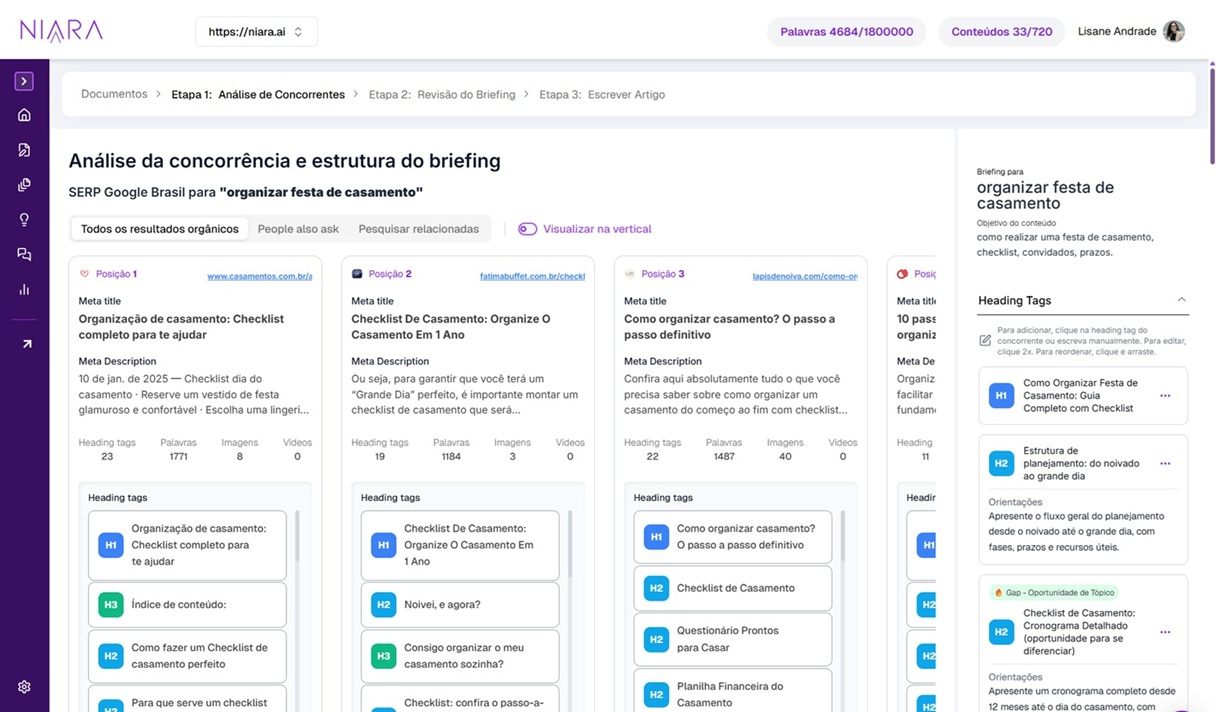Collapse the purple navigation sidebar
Viewport: 1216px width, 712px height.
coord(24,80)
